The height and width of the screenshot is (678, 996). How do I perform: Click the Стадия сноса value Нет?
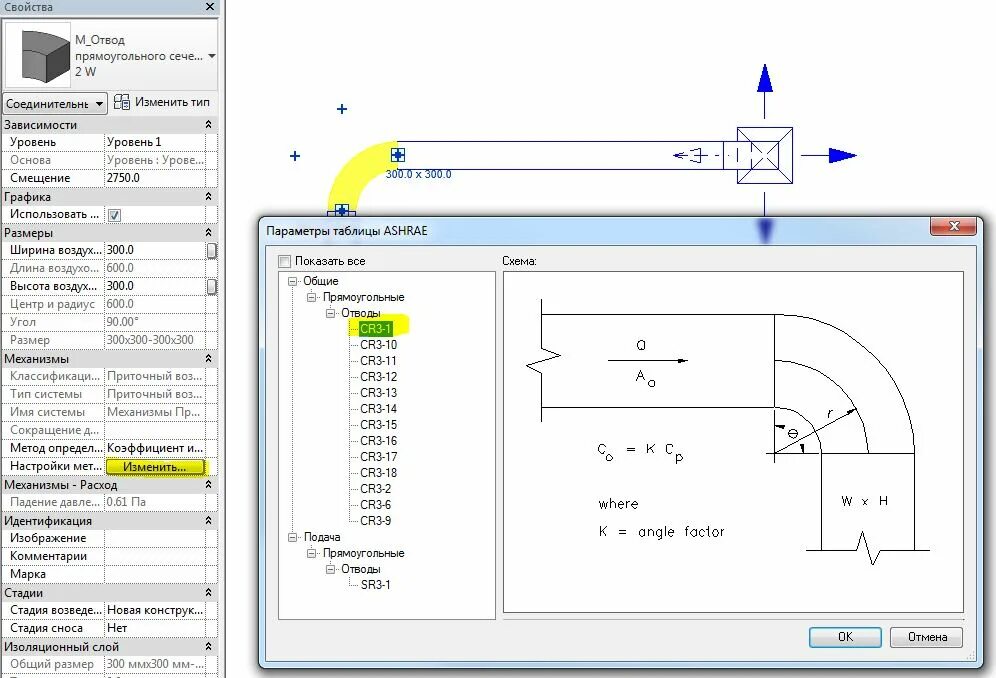coord(154,628)
